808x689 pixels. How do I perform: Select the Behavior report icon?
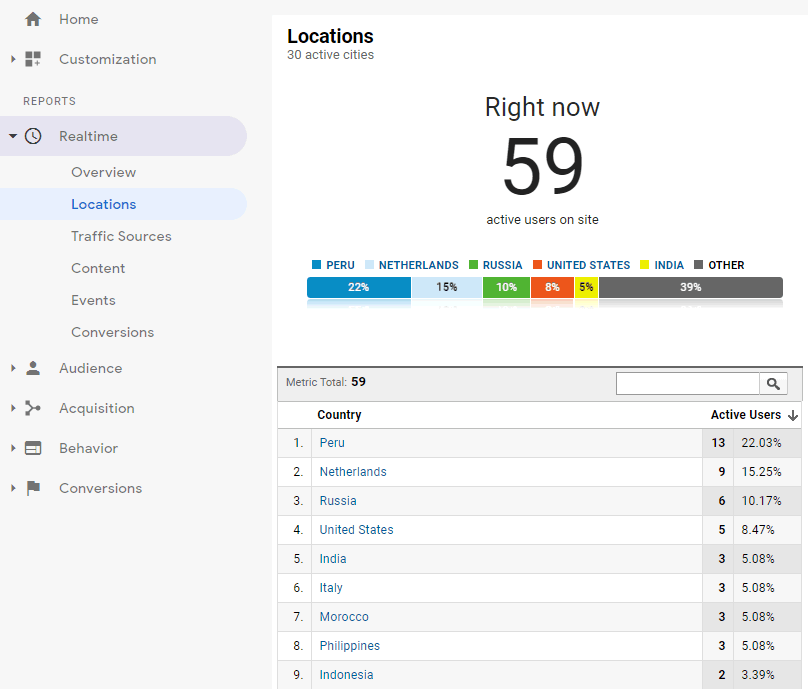pyautogui.click(x=34, y=448)
